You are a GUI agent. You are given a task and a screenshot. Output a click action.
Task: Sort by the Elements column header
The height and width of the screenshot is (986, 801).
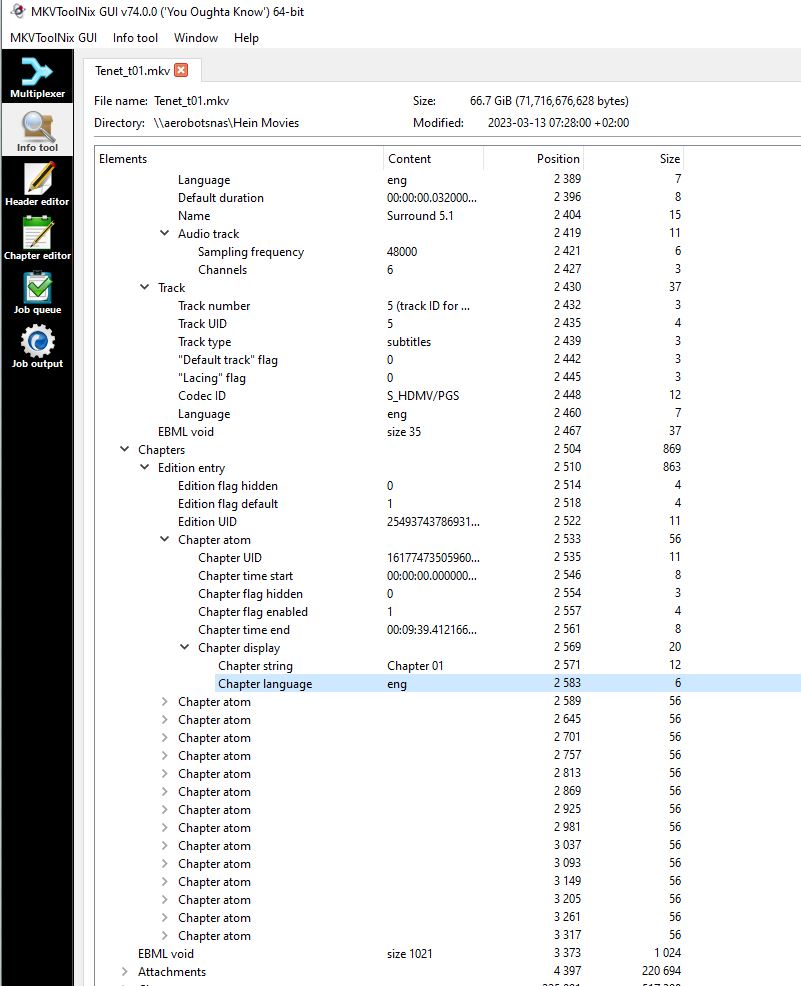(239, 158)
